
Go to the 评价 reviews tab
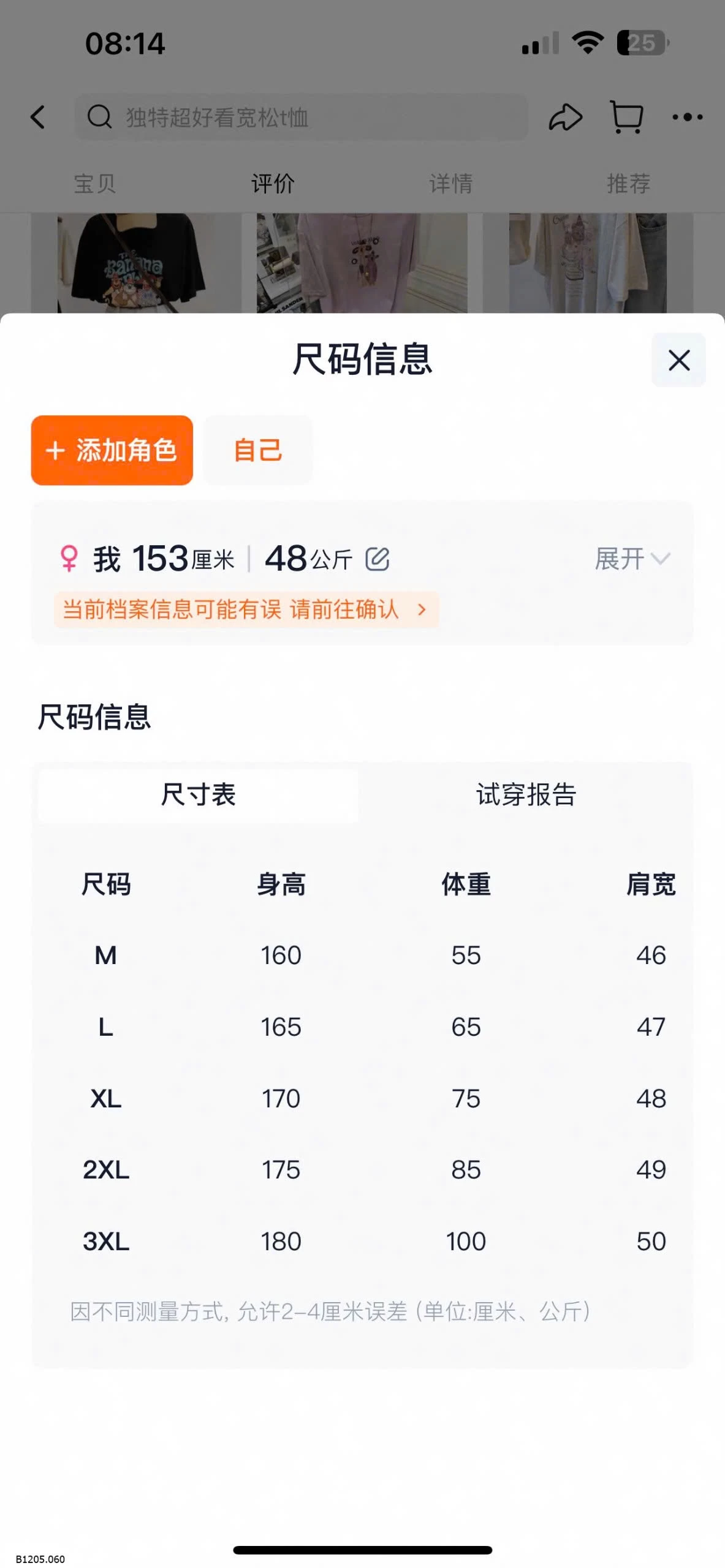click(273, 183)
